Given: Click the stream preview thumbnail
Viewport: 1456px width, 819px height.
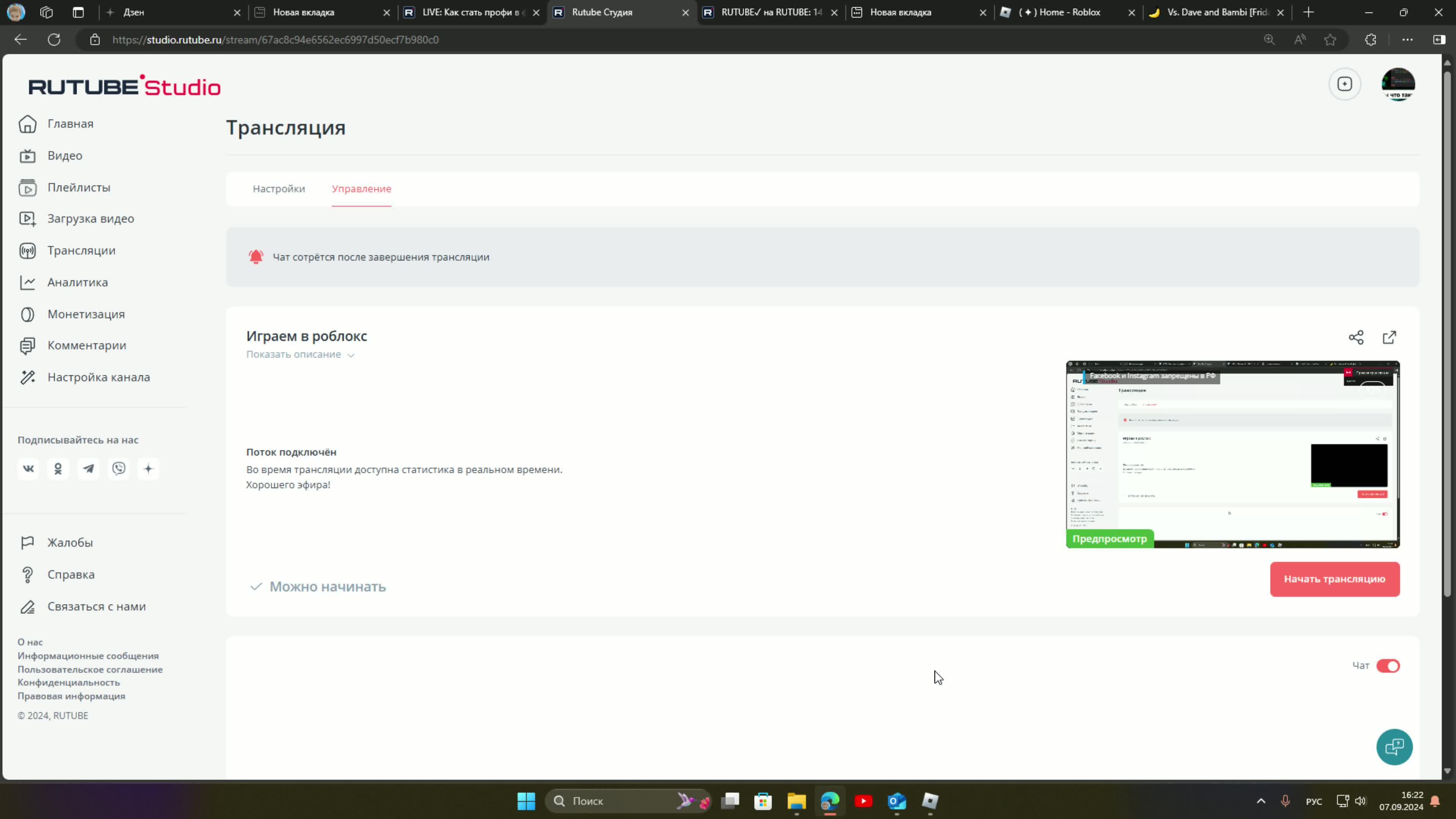Looking at the screenshot, I should click(x=1232, y=454).
